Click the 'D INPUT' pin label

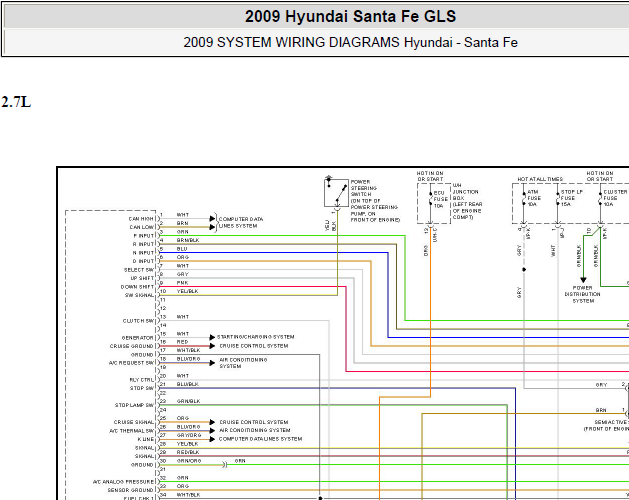pyautogui.click(x=144, y=261)
